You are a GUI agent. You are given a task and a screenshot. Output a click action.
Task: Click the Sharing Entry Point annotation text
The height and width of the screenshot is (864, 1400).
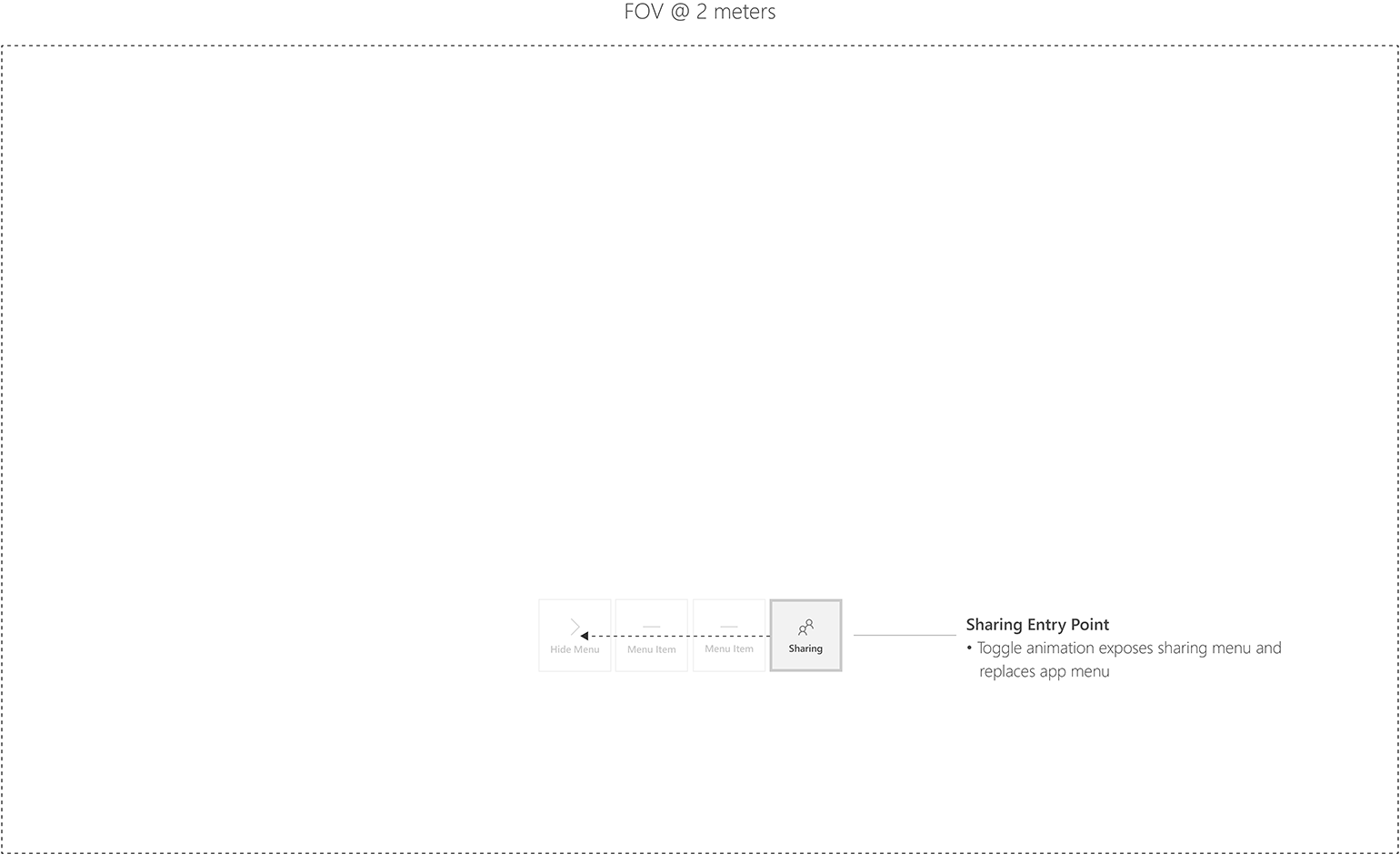click(1036, 625)
